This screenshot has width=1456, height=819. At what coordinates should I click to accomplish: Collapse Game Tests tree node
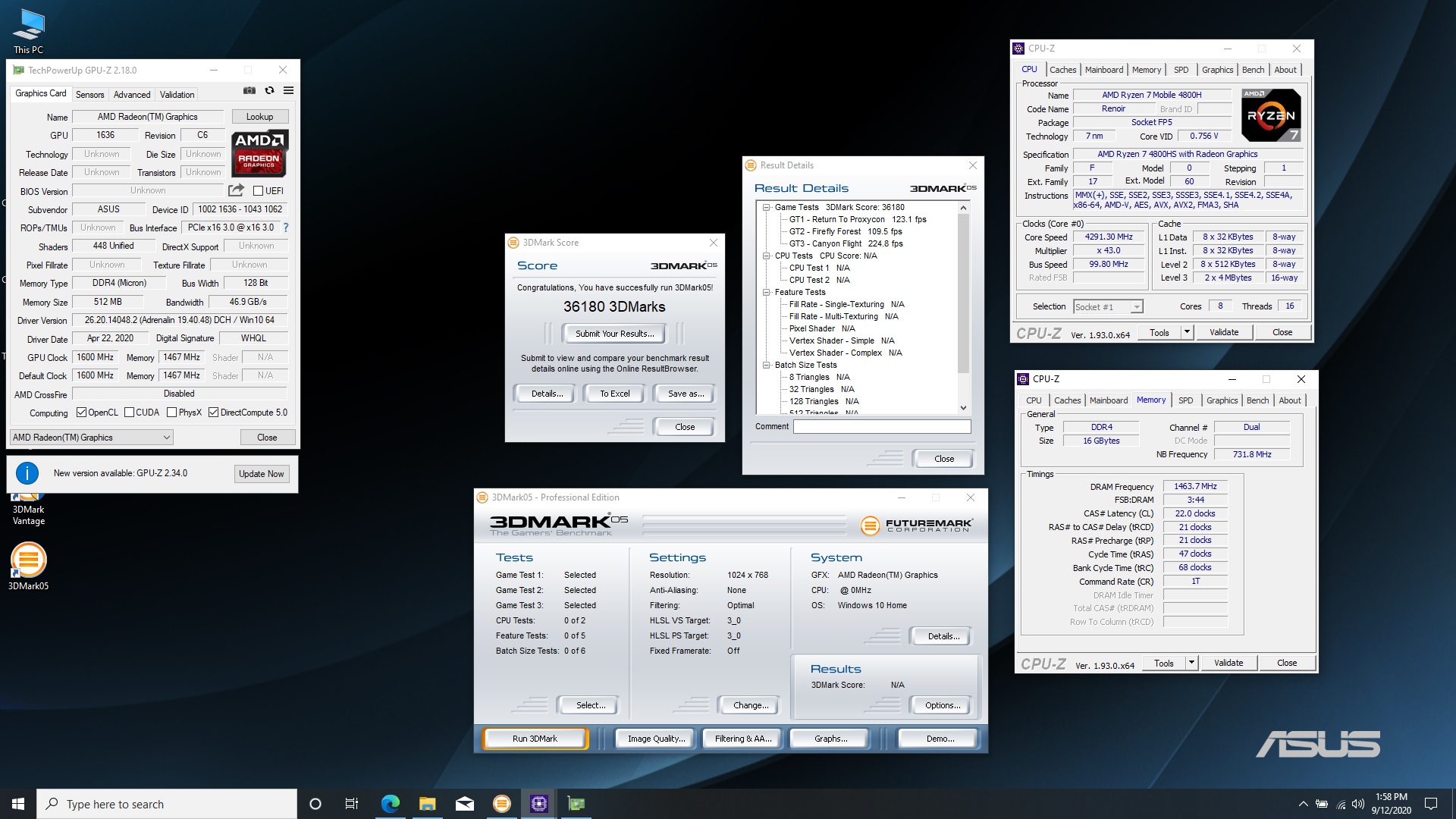[767, 207]
